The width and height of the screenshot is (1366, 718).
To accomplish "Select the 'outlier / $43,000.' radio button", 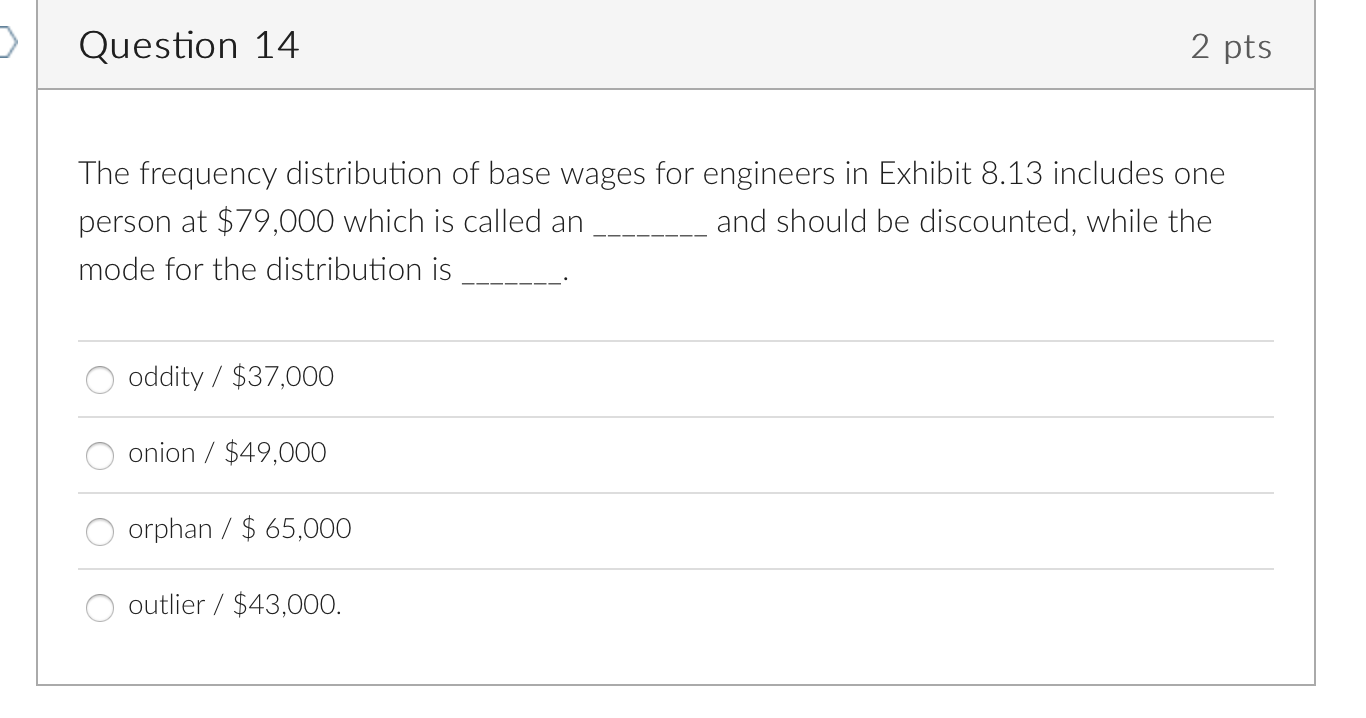I will [x=100, y=608].
